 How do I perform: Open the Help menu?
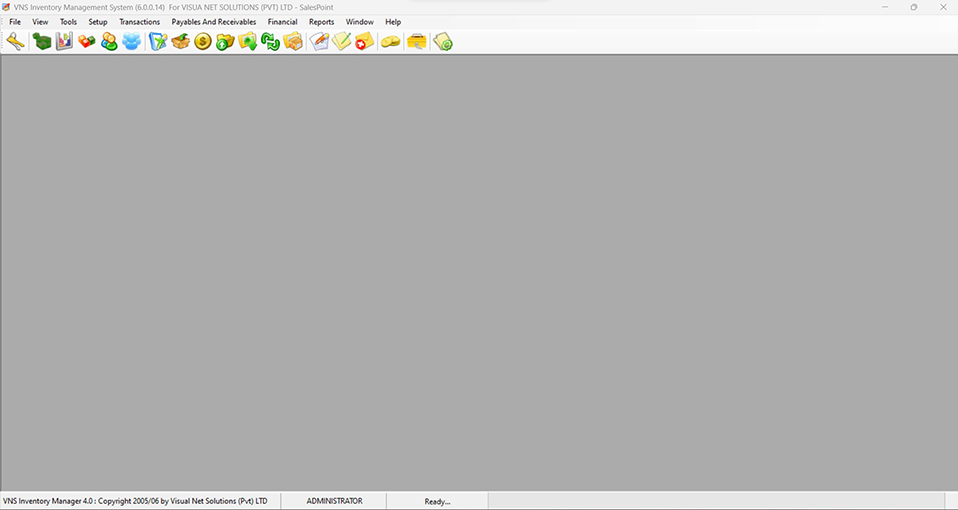[x=393, y=22]
